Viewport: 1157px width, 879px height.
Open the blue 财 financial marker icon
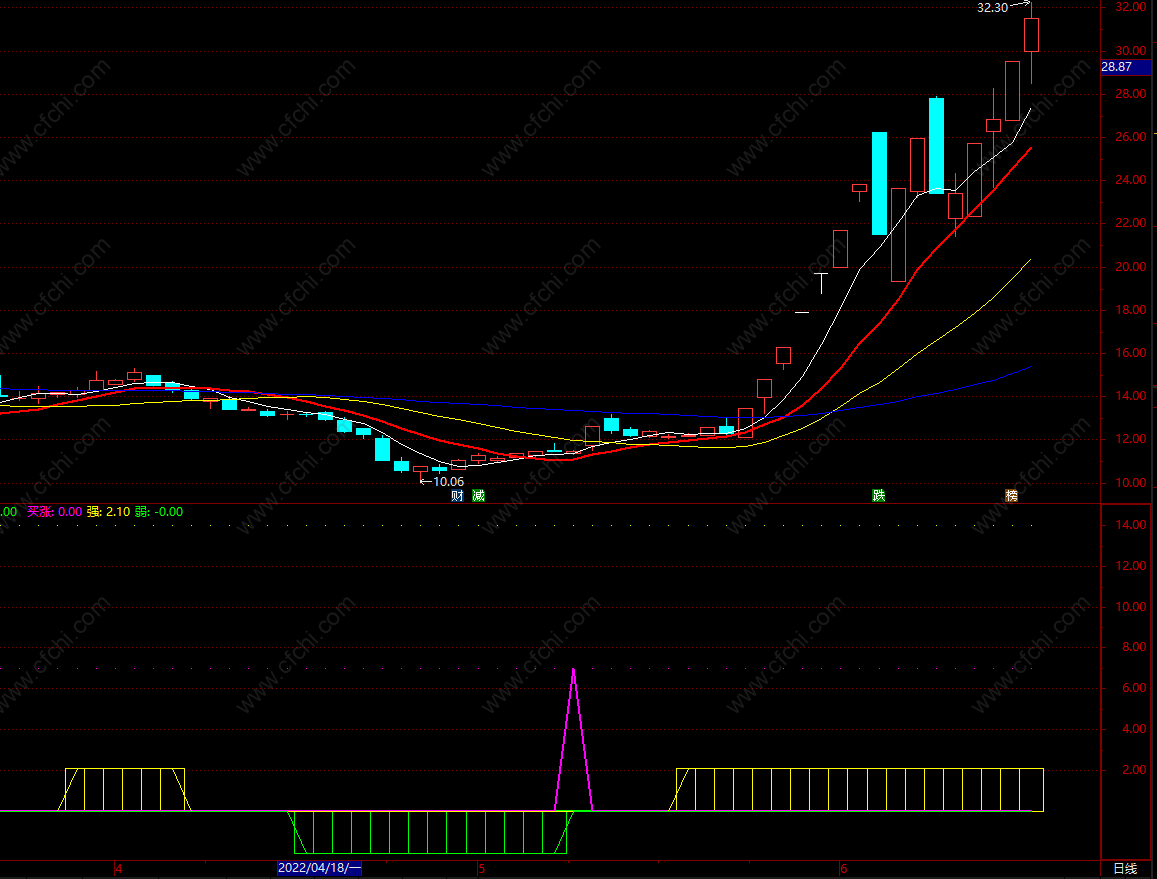pos(457,496)
